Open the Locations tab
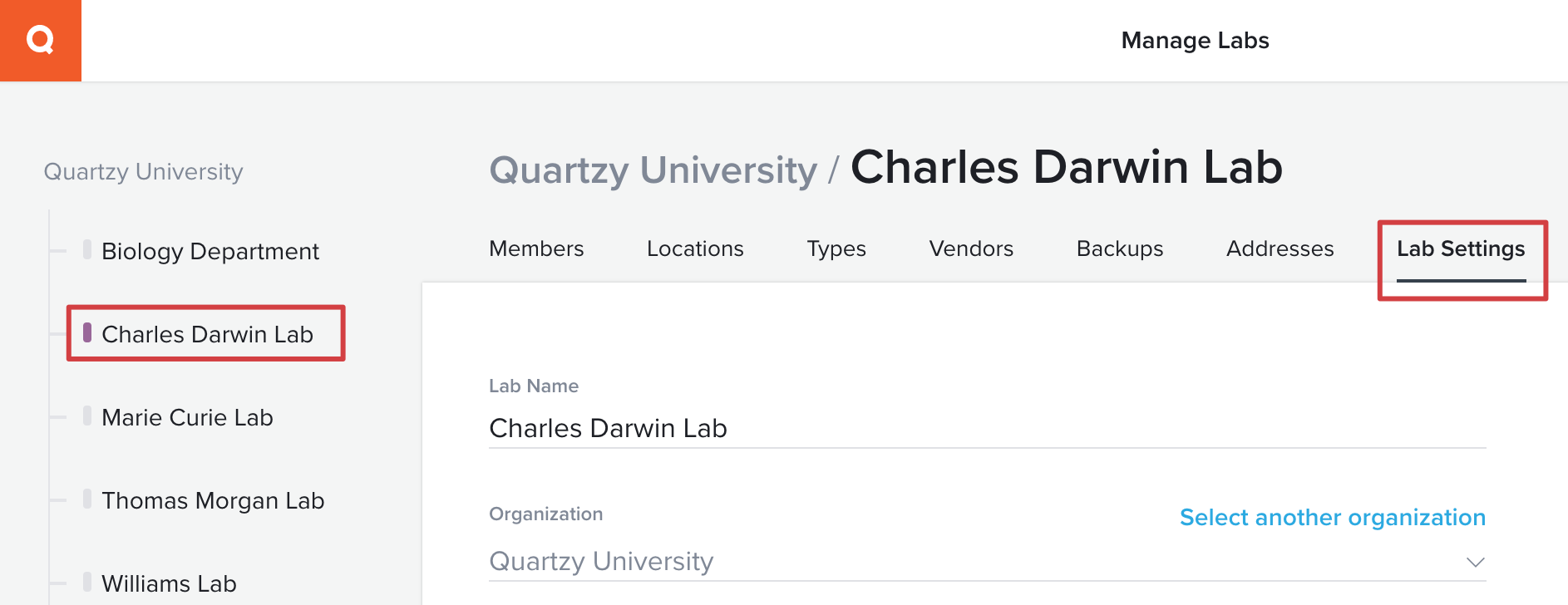 click(x=695, y=248)
